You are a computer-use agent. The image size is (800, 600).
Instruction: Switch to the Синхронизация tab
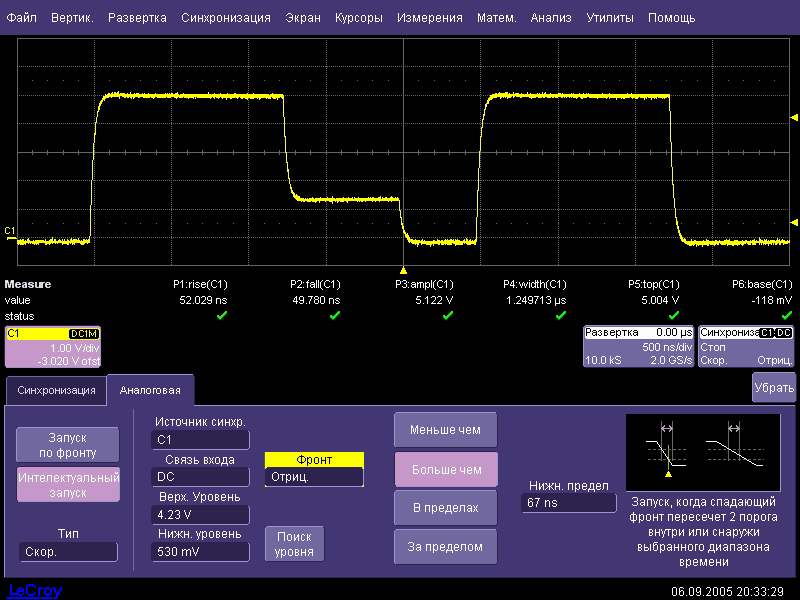55,390
